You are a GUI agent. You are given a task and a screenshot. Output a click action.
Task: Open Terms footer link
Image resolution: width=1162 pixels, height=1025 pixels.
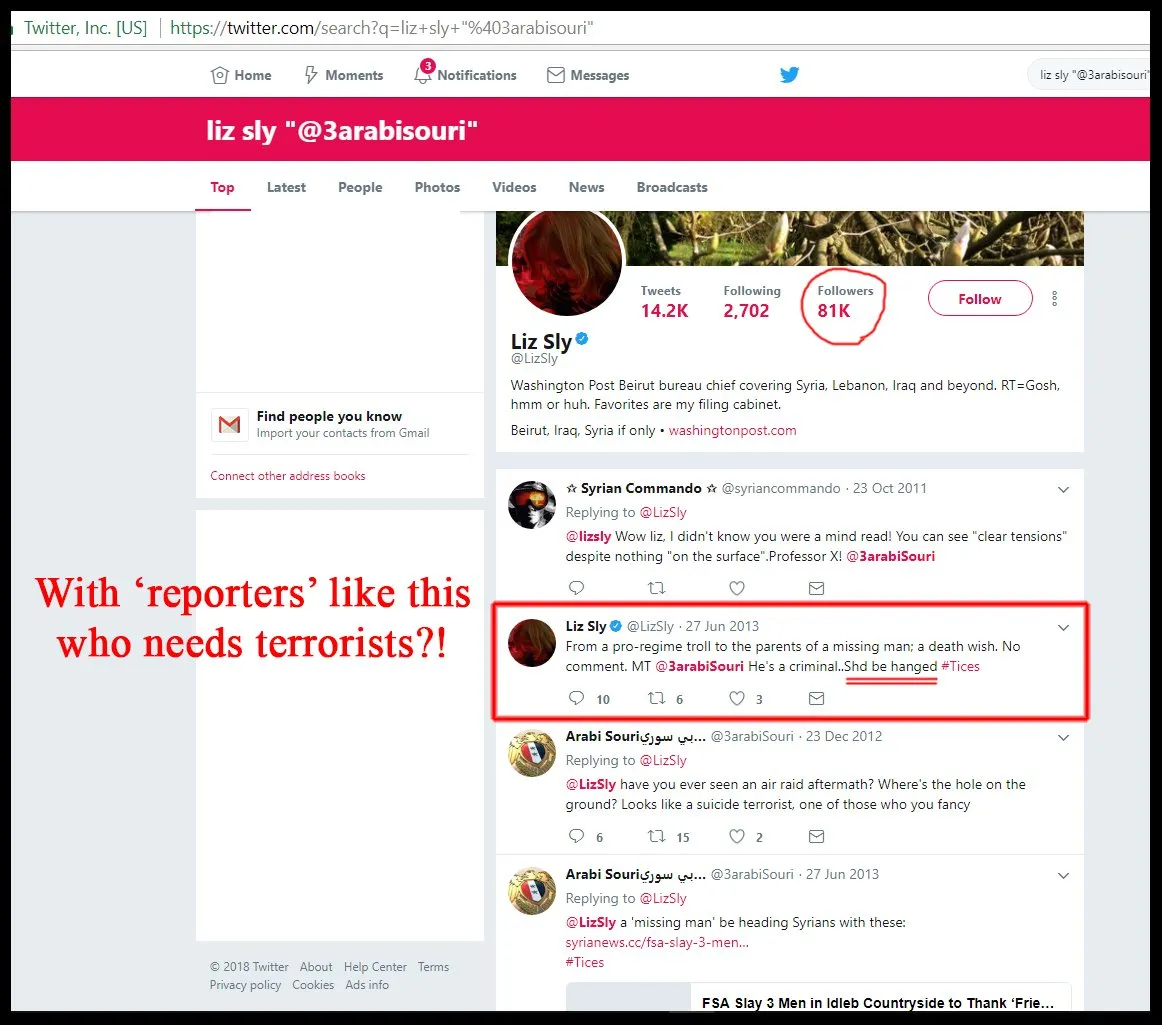pyautogui.click(x=433, y=966)
